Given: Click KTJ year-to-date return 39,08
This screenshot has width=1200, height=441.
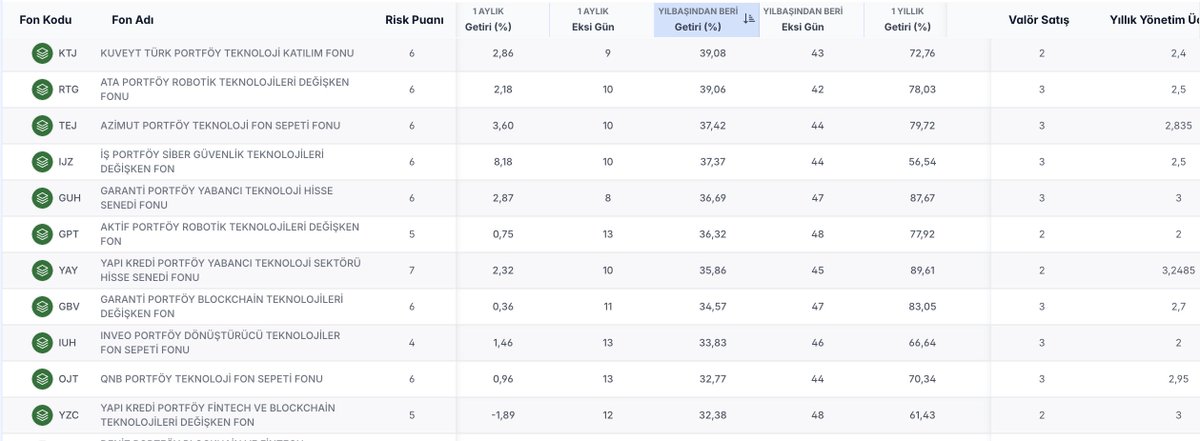Looking at the screenshot, I should click(712, 53).
